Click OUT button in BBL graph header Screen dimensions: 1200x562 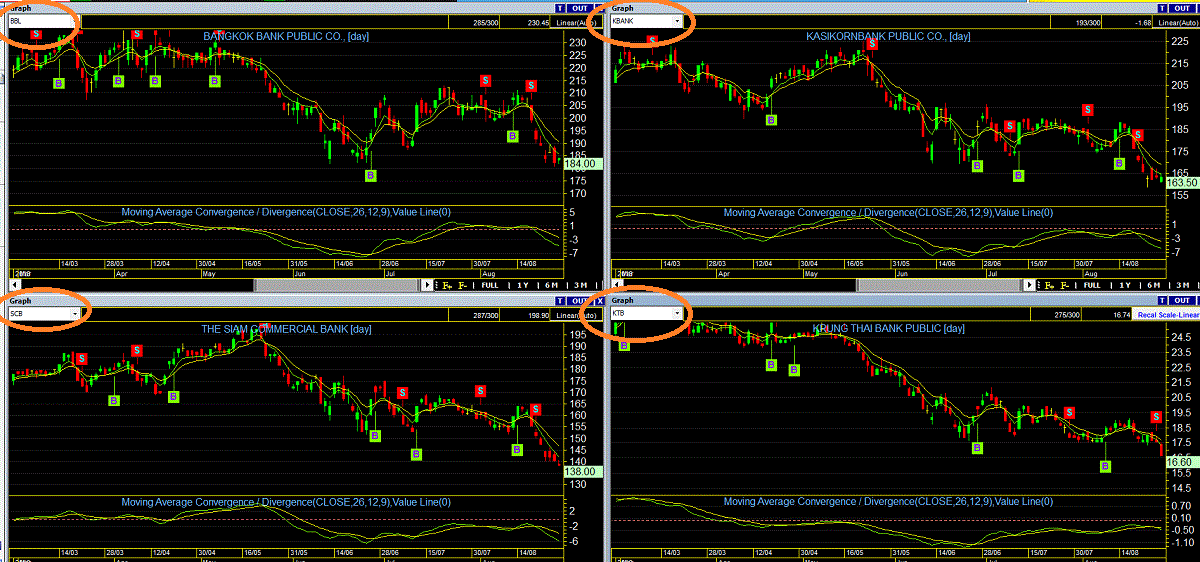pyautogui.click(x=581, y=7)
